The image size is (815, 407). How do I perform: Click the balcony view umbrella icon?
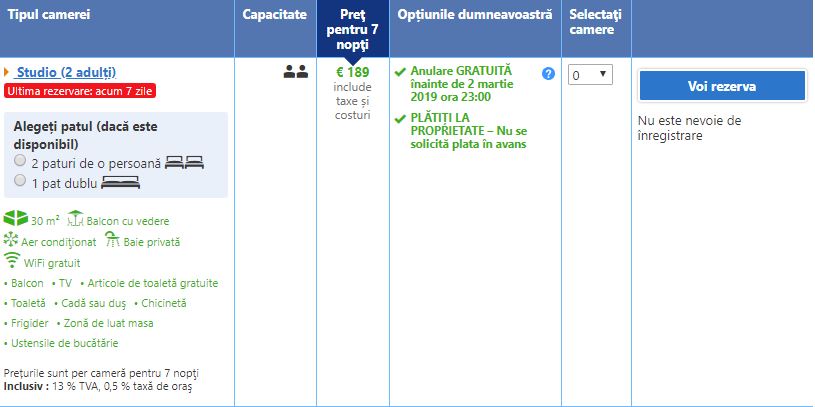74,220
